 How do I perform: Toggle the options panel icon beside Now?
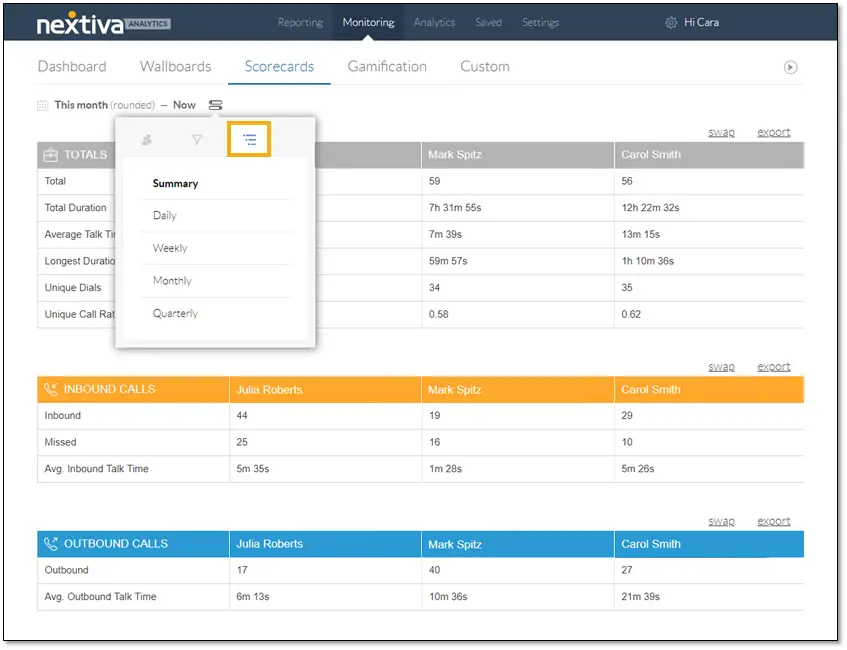(x=216, y=105)
